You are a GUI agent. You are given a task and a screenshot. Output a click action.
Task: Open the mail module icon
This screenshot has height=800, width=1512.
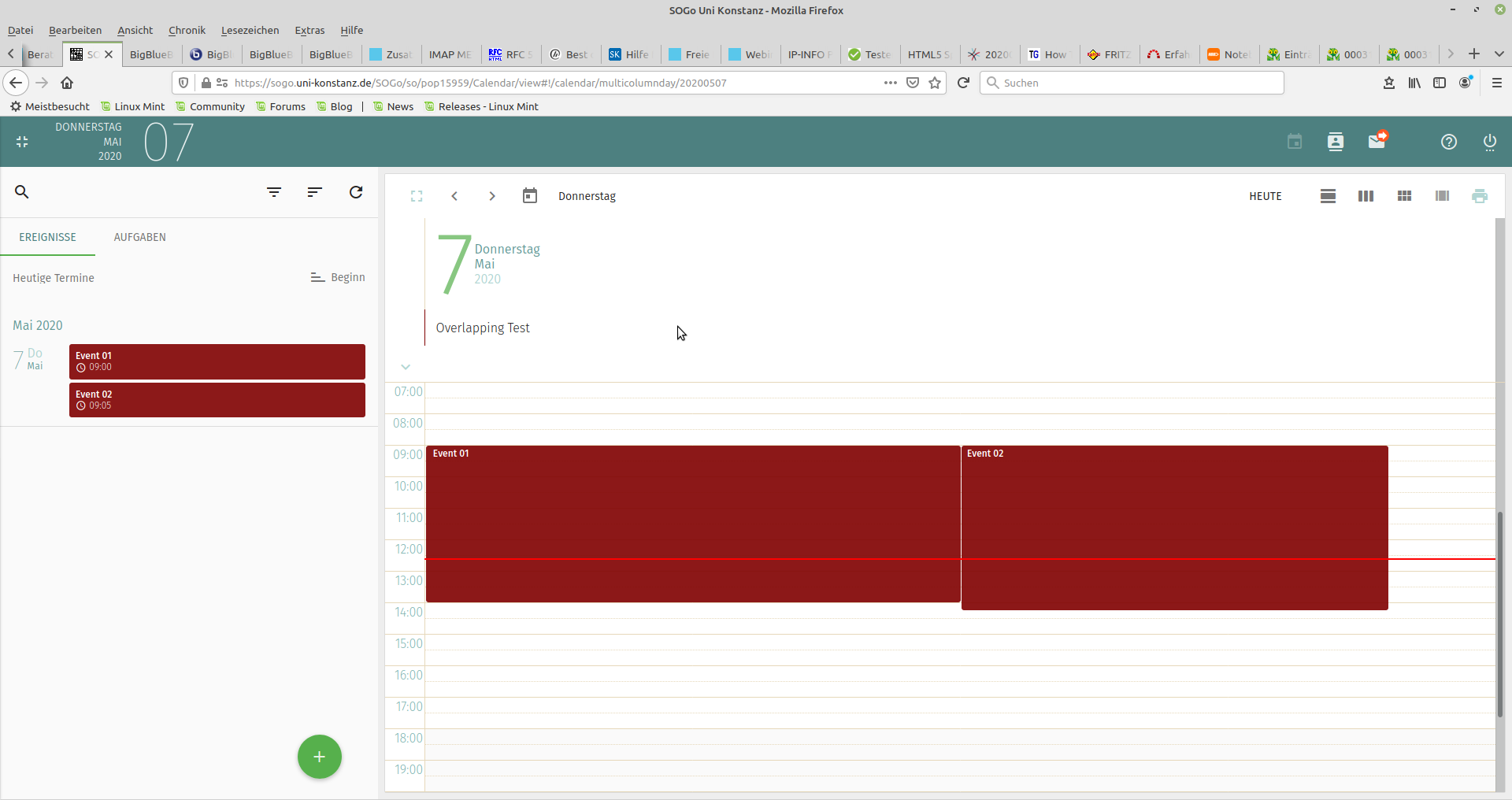1377,142
